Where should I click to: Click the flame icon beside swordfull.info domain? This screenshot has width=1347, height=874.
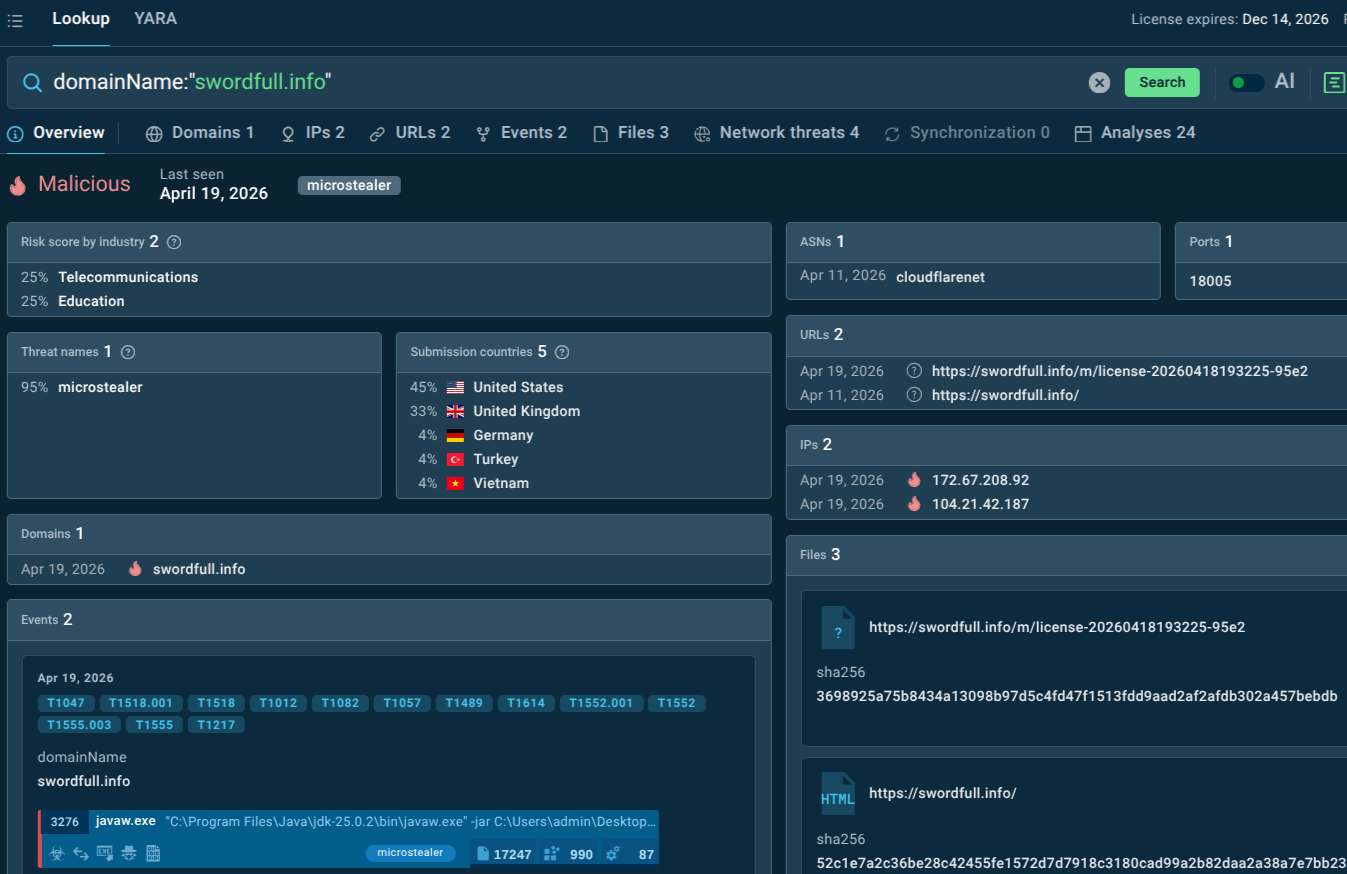tap(135, 569)
